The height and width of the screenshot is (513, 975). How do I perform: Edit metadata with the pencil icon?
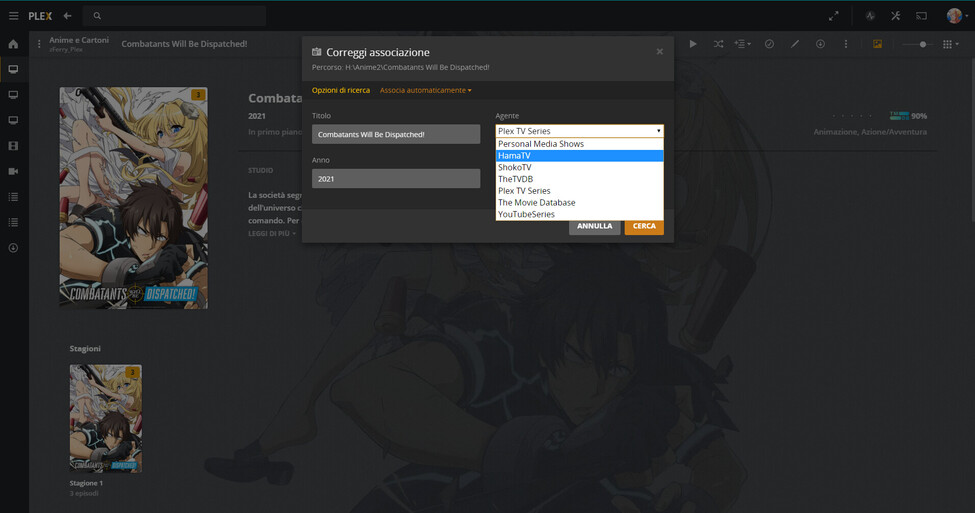pos(795,44)
